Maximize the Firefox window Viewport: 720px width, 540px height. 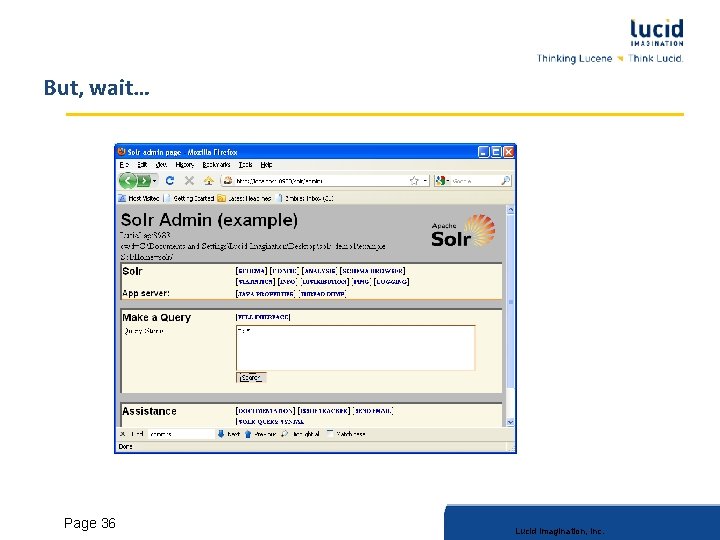[x=496, y=152]
